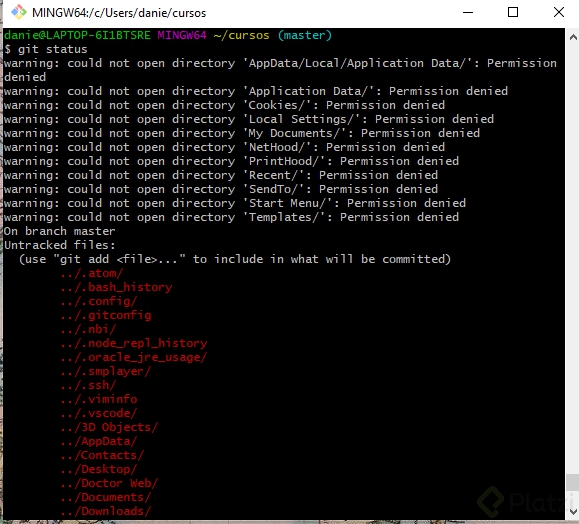579x524 pixels.
Task: Maximize the MINGW64 terminal window
Action: (513, 12)
